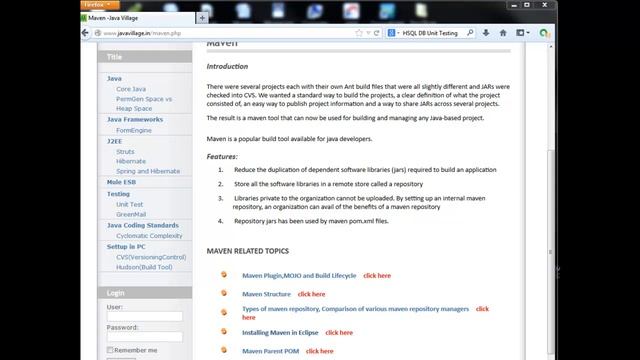Open Installing Maven in Eclipse link

[280, 333]
